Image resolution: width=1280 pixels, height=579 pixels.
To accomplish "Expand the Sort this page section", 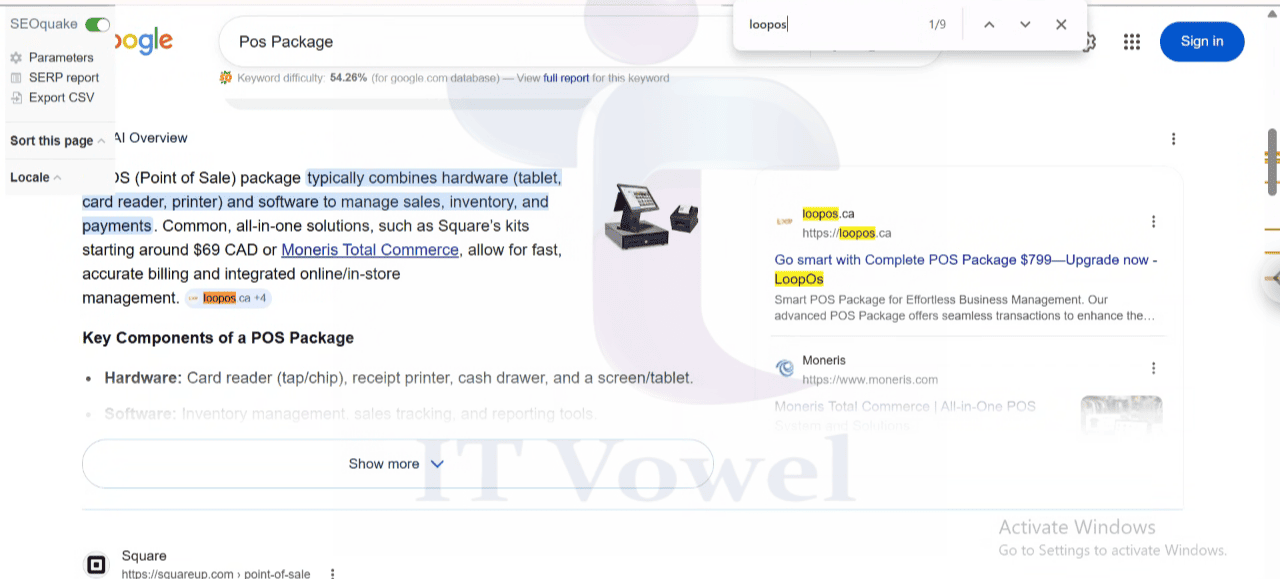I will pos(57,141).
